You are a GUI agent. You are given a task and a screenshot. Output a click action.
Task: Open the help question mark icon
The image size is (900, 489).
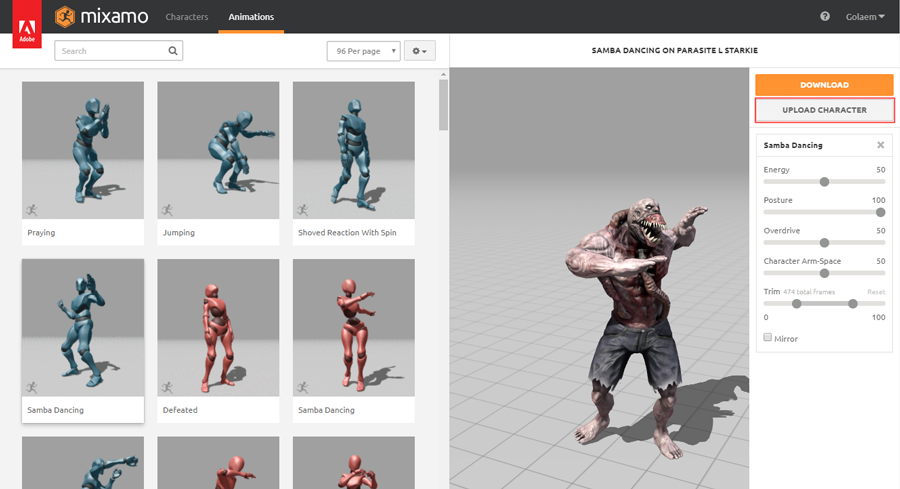[x=825, y=17]
